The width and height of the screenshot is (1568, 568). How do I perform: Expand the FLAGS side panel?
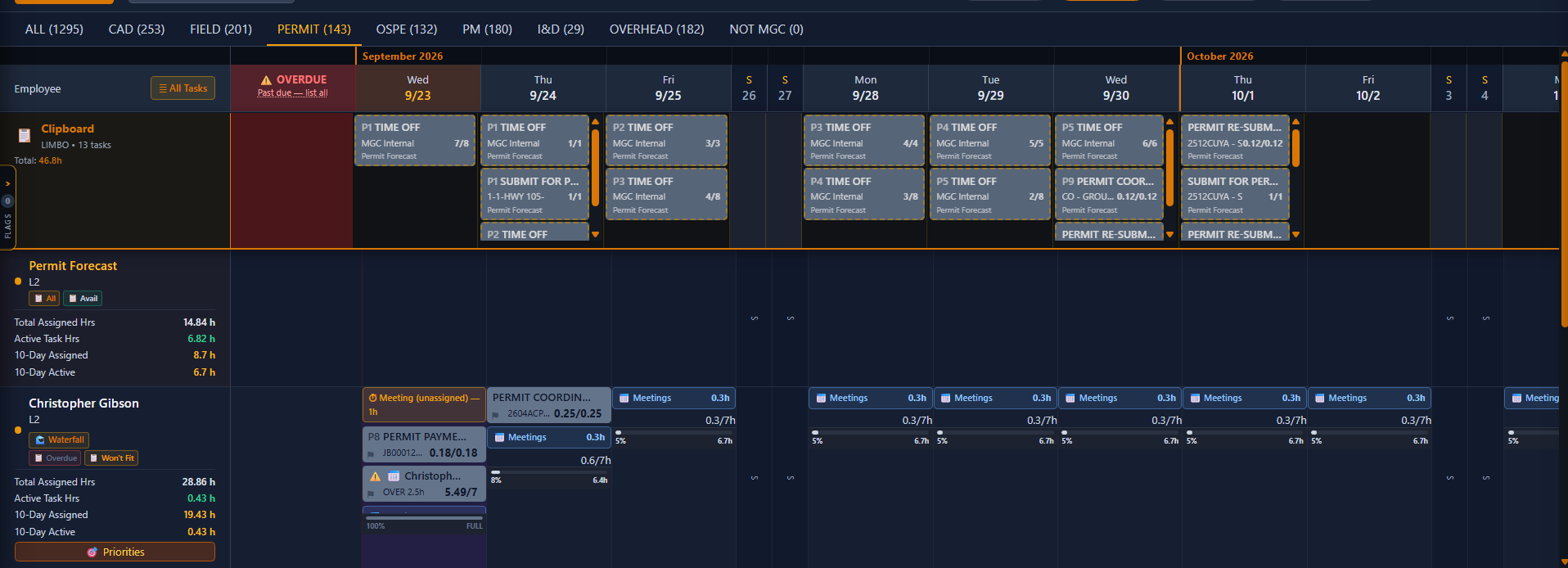tap(7, 208)
